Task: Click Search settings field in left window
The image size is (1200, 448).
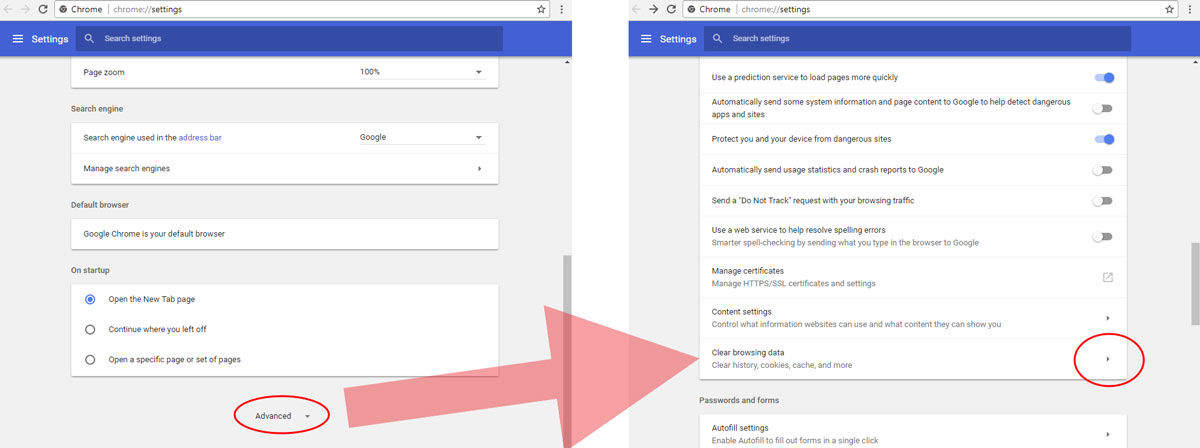Action: coord(289,39)
